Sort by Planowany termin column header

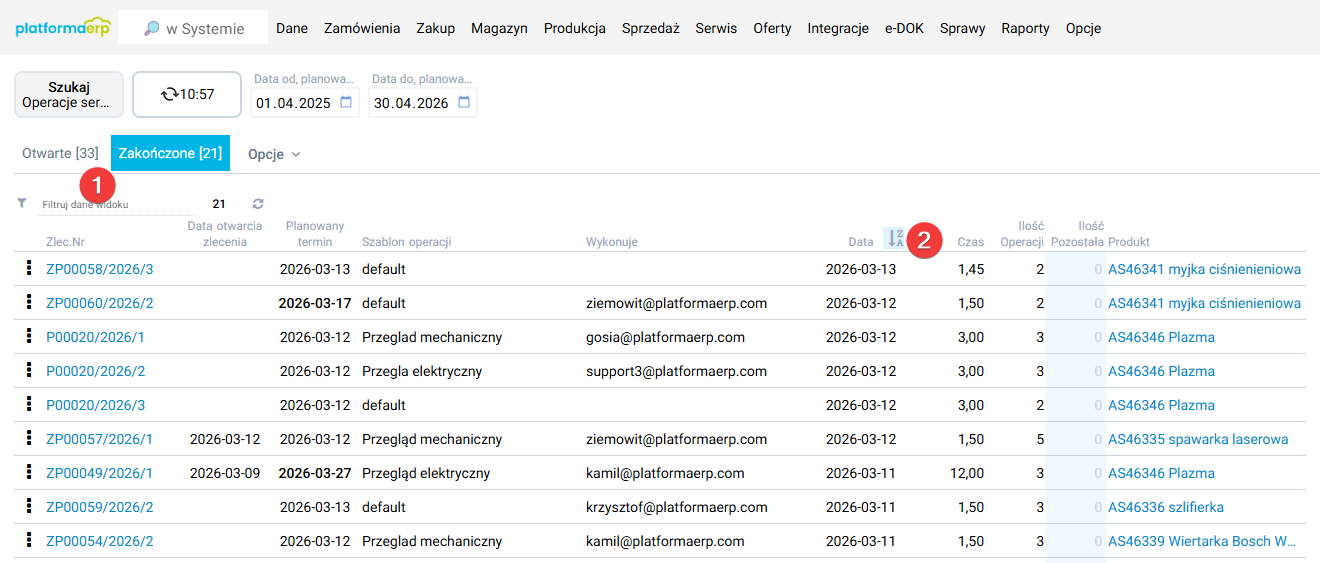coord(315,234)
